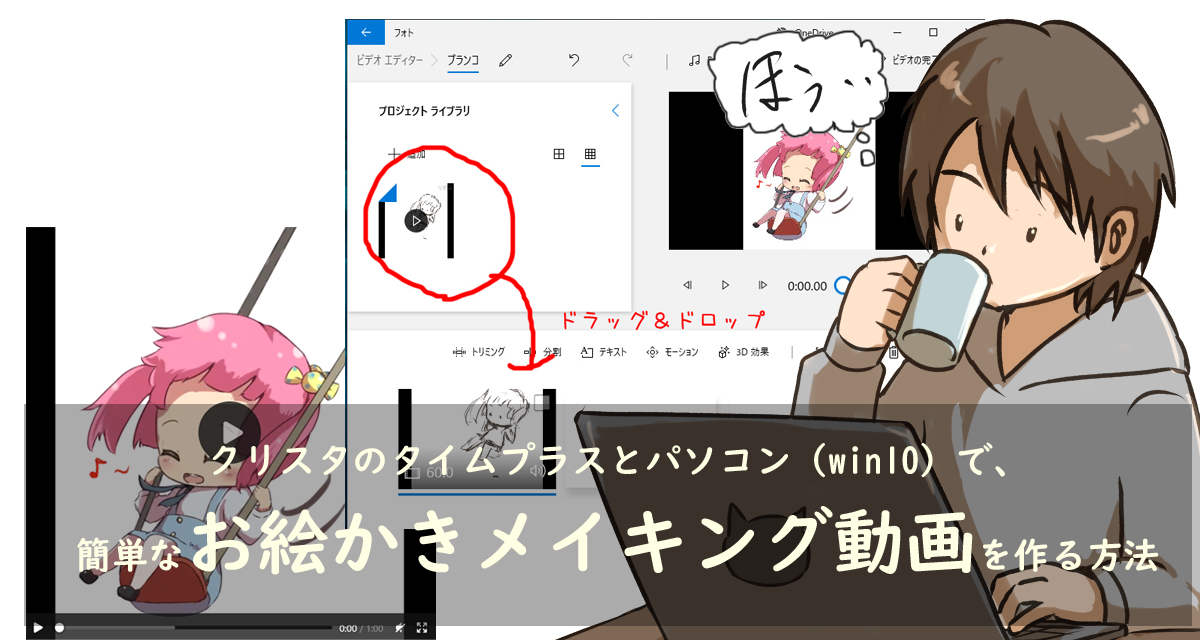Click the プロジェクト ライブラリ heading
This screenshot has width=1200, height=640.
(424, 111)
